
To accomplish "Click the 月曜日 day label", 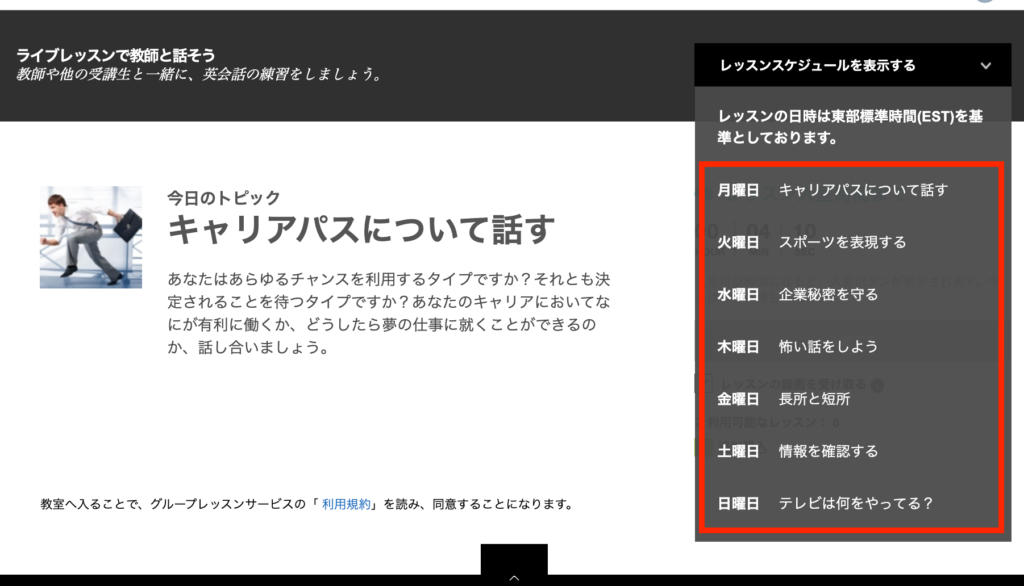I will [738, 190].
